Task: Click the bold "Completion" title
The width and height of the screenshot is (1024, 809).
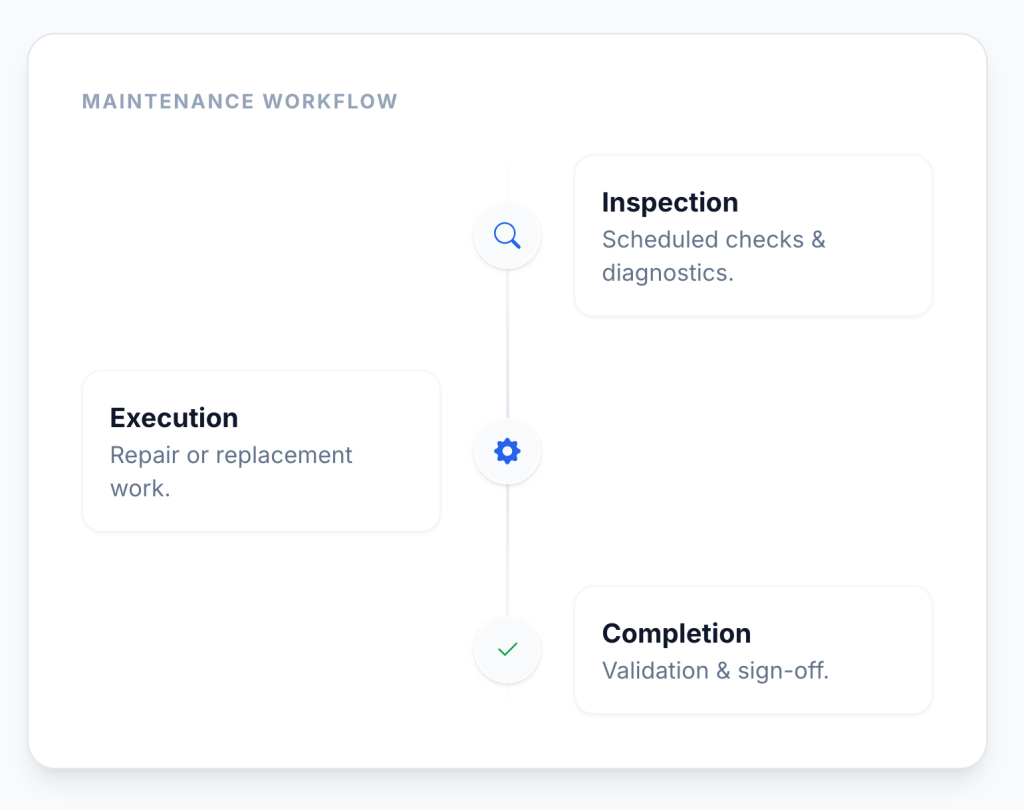Action: tap(676, 634)
